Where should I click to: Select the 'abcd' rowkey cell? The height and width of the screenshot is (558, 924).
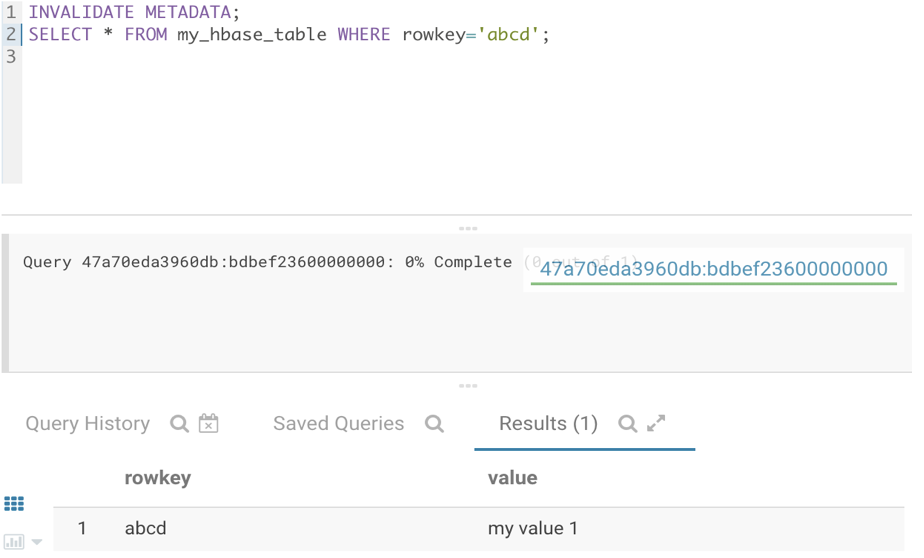point(146,528)
